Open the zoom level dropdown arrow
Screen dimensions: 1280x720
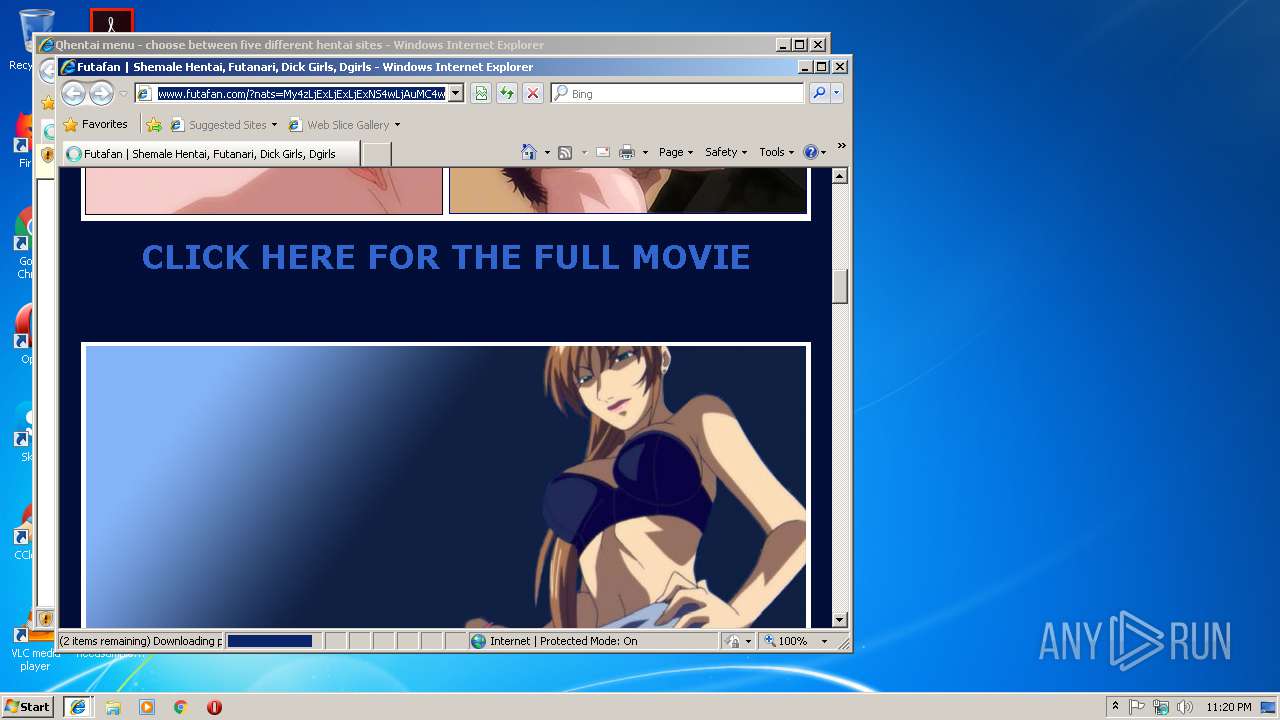pyautogui.click(x=825, y=641)
